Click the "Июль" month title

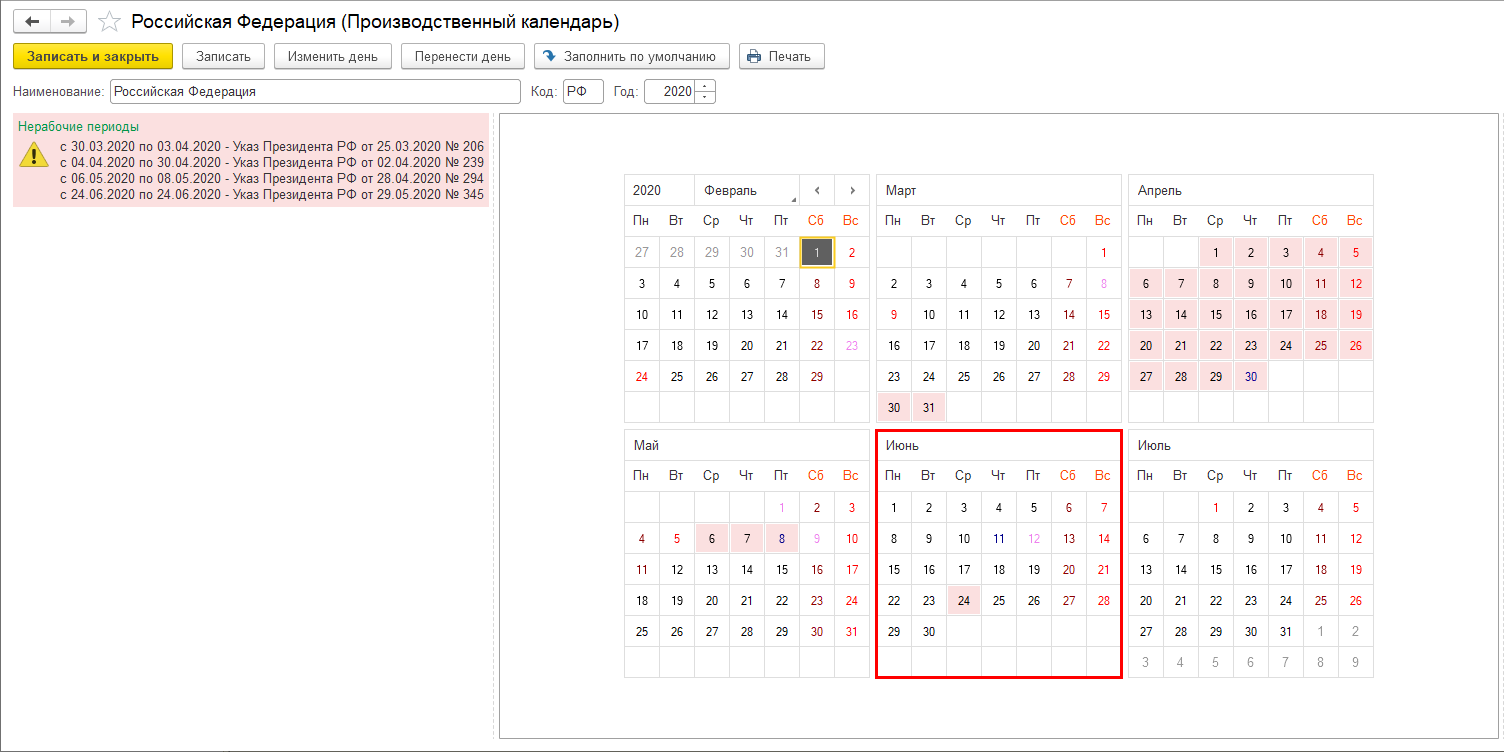pos(1154,445)
